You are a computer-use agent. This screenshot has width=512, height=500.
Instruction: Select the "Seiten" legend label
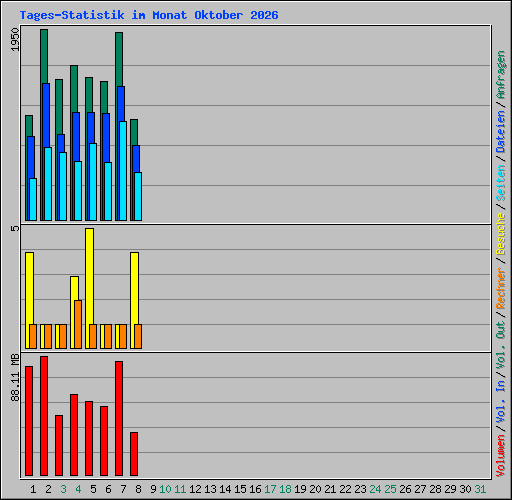(x=500, y=183)
